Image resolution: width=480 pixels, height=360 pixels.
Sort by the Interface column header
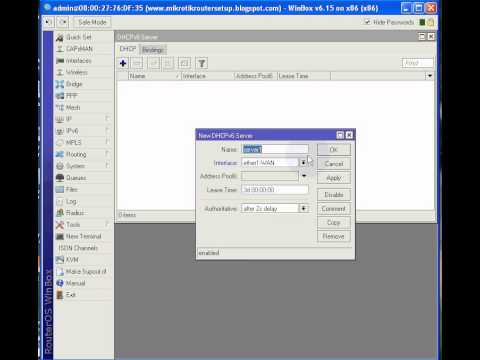[207, 76]
